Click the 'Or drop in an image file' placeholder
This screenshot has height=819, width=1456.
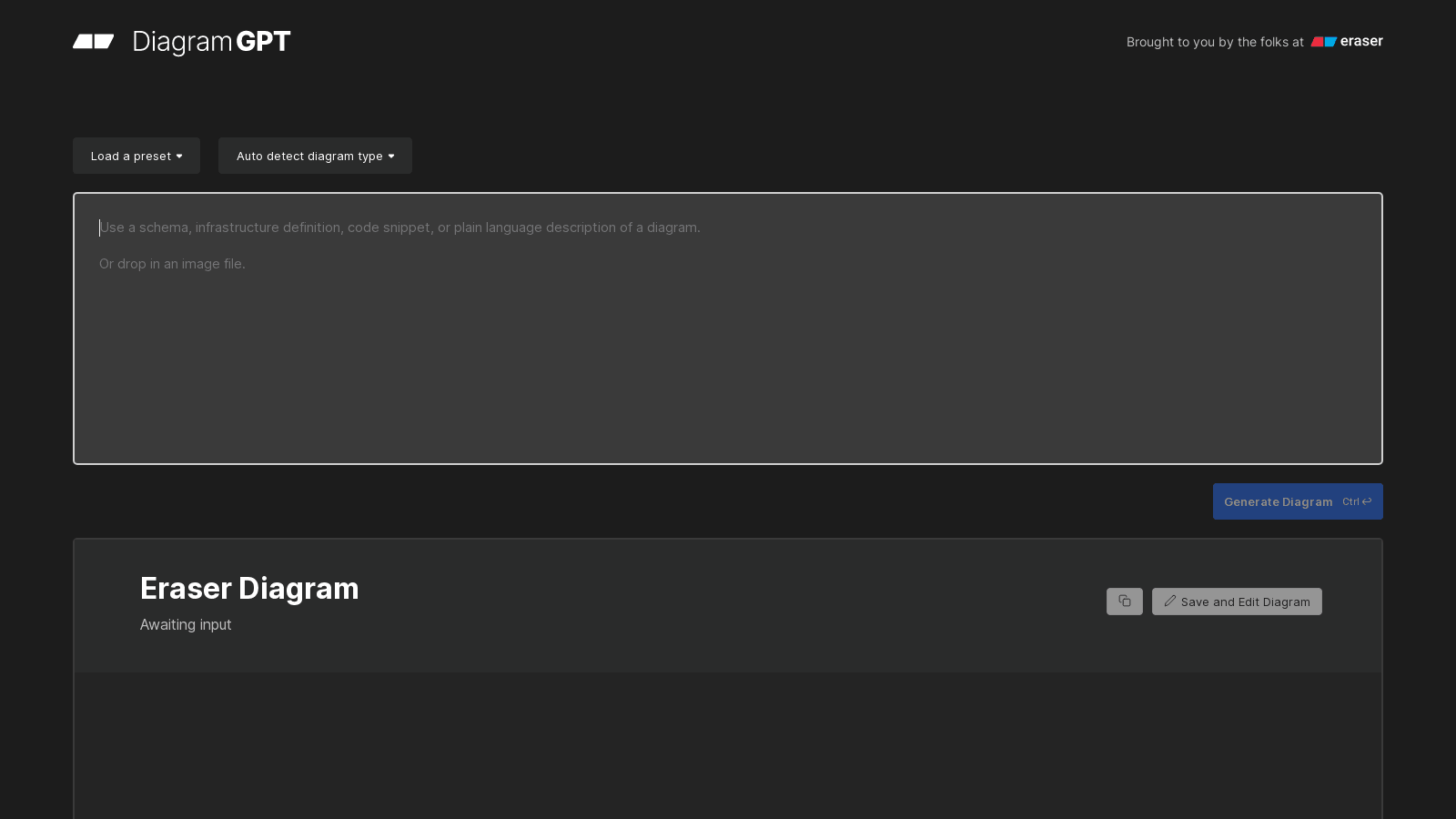coord(172,264)
